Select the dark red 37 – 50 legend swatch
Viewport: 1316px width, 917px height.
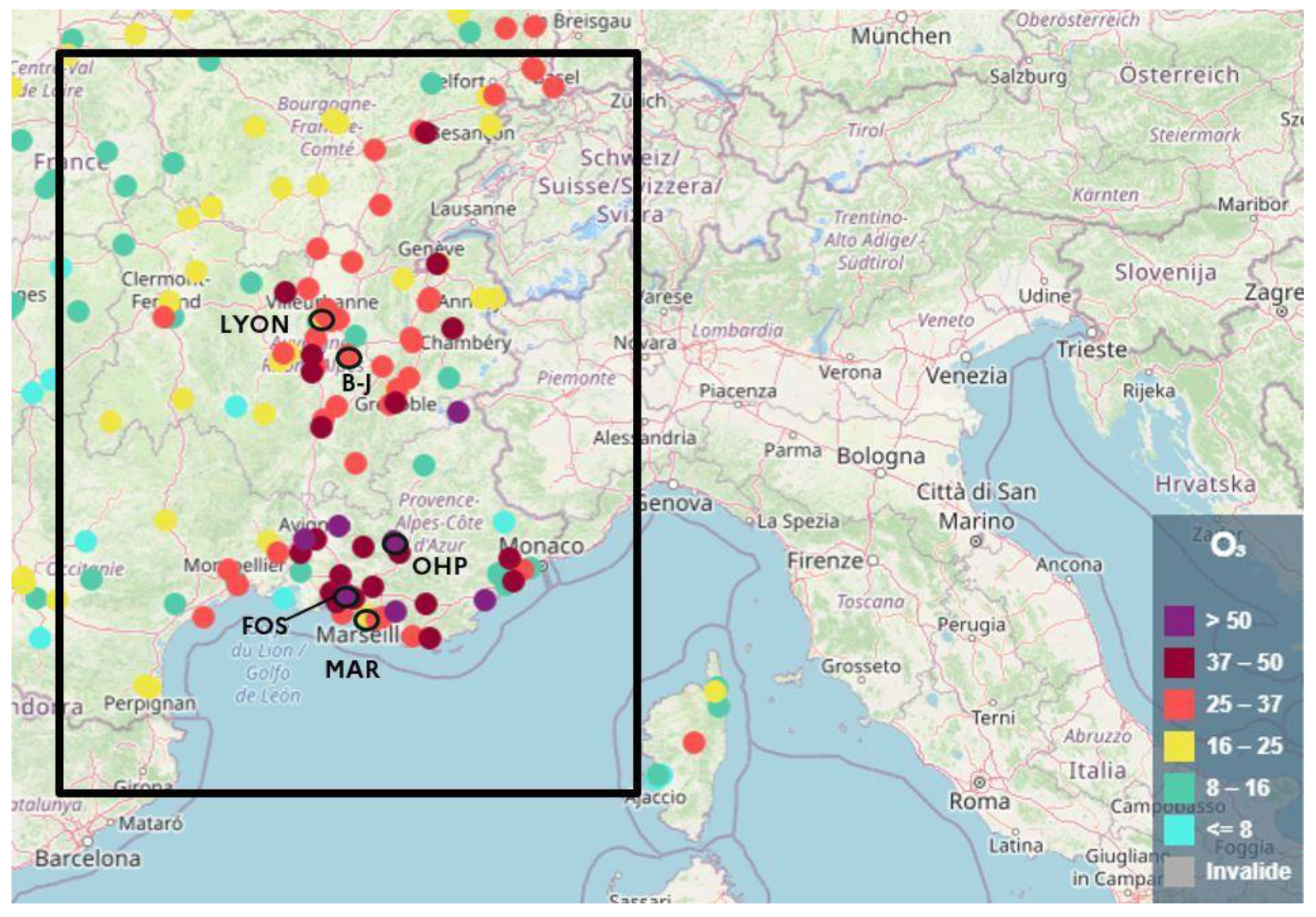(1179, 663)
